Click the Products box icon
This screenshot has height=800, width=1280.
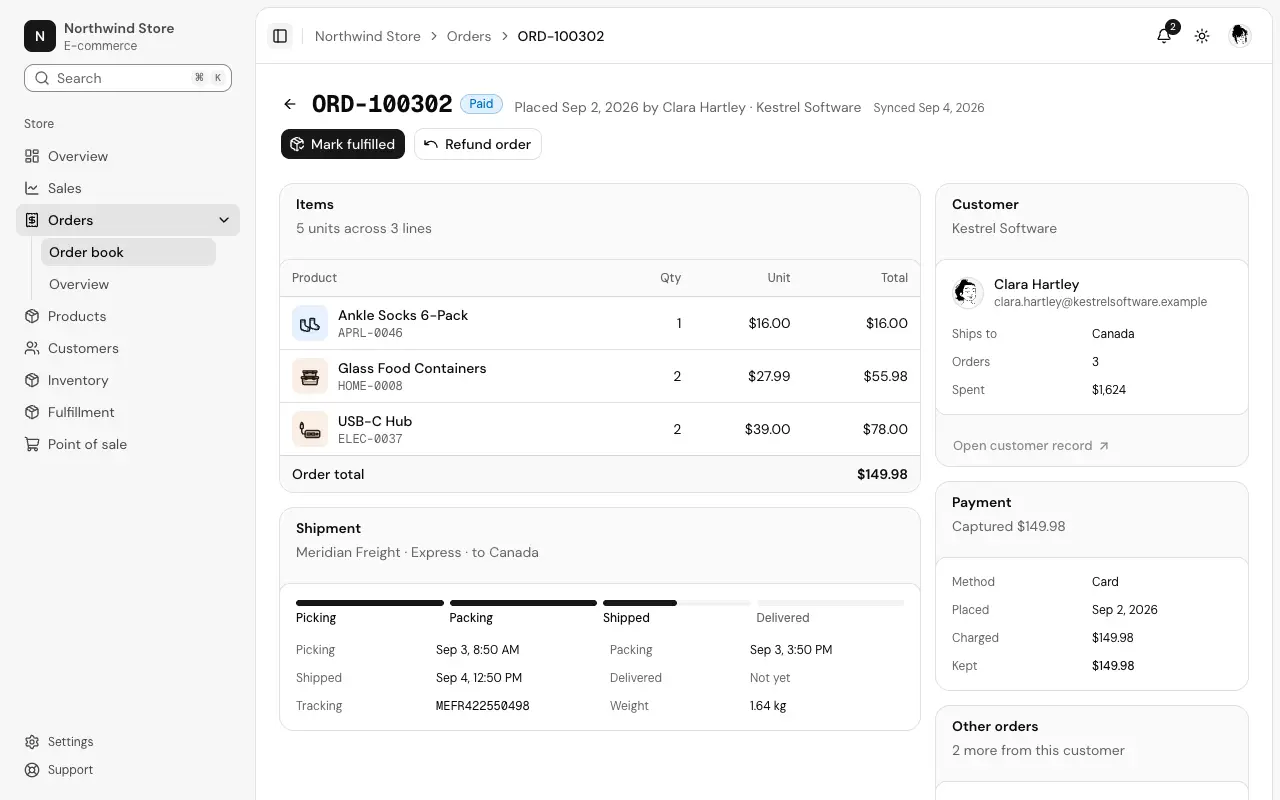(x=32, y=316)
